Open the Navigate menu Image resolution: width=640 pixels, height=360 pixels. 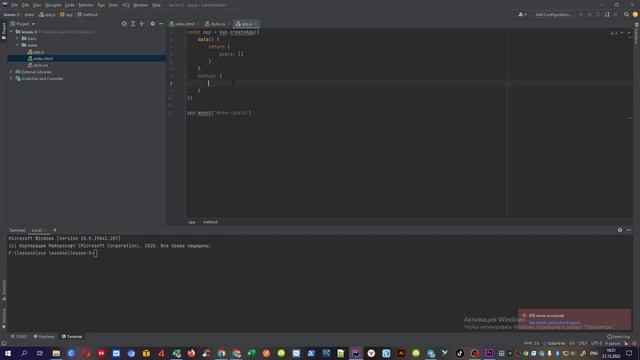(53, 5)
